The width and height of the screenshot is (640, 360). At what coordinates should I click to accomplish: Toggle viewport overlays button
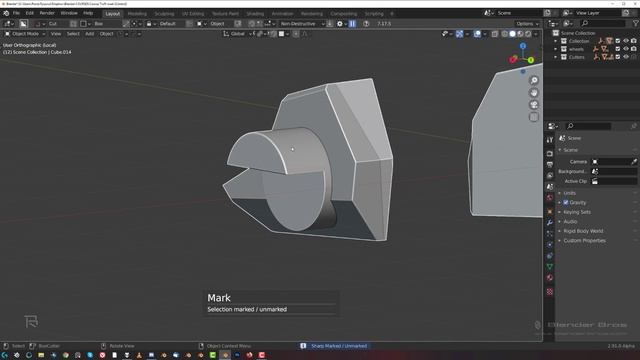[x=477, y=34]
